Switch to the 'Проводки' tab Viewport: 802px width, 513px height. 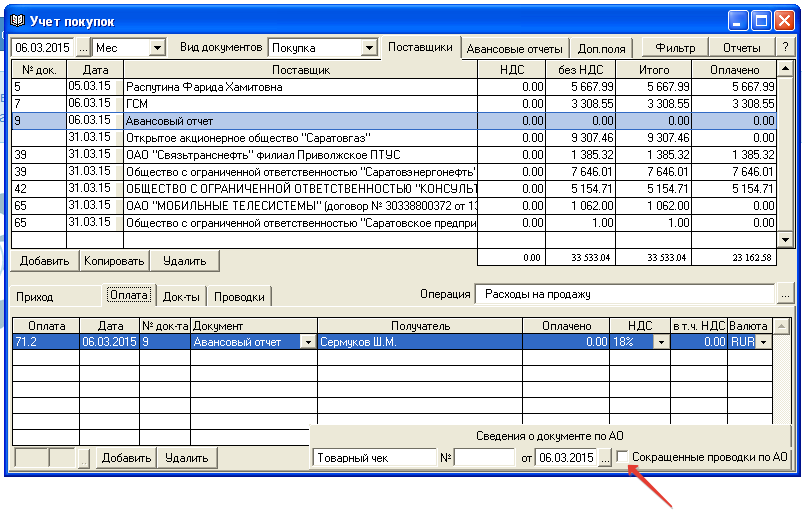tap(240, 296)
